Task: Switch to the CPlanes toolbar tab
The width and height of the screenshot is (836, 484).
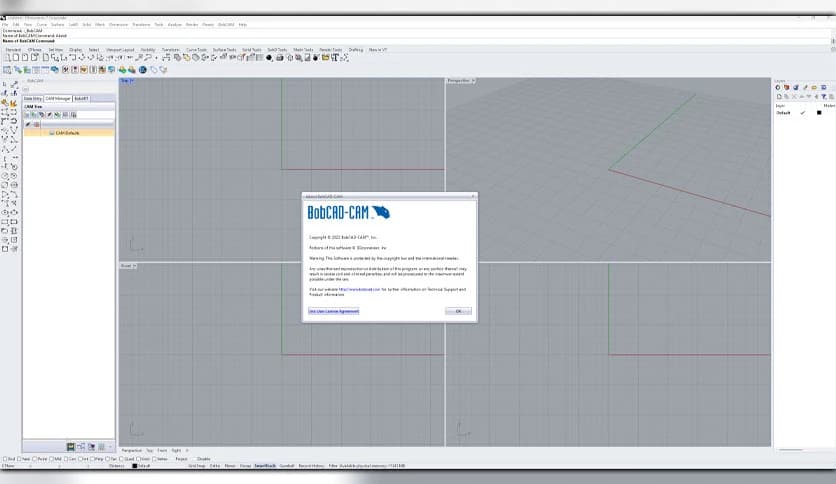Action: point(35,50)
